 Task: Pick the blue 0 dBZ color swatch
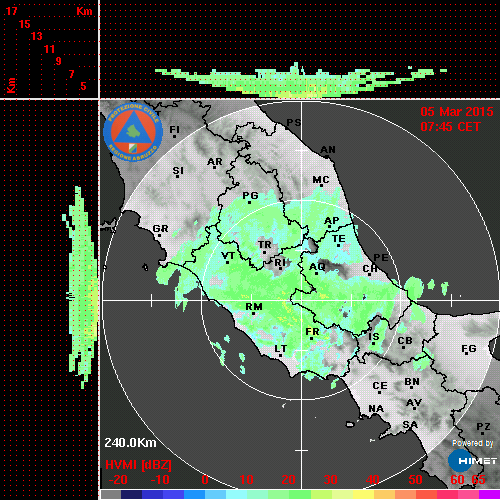click(x=195, y=494)
